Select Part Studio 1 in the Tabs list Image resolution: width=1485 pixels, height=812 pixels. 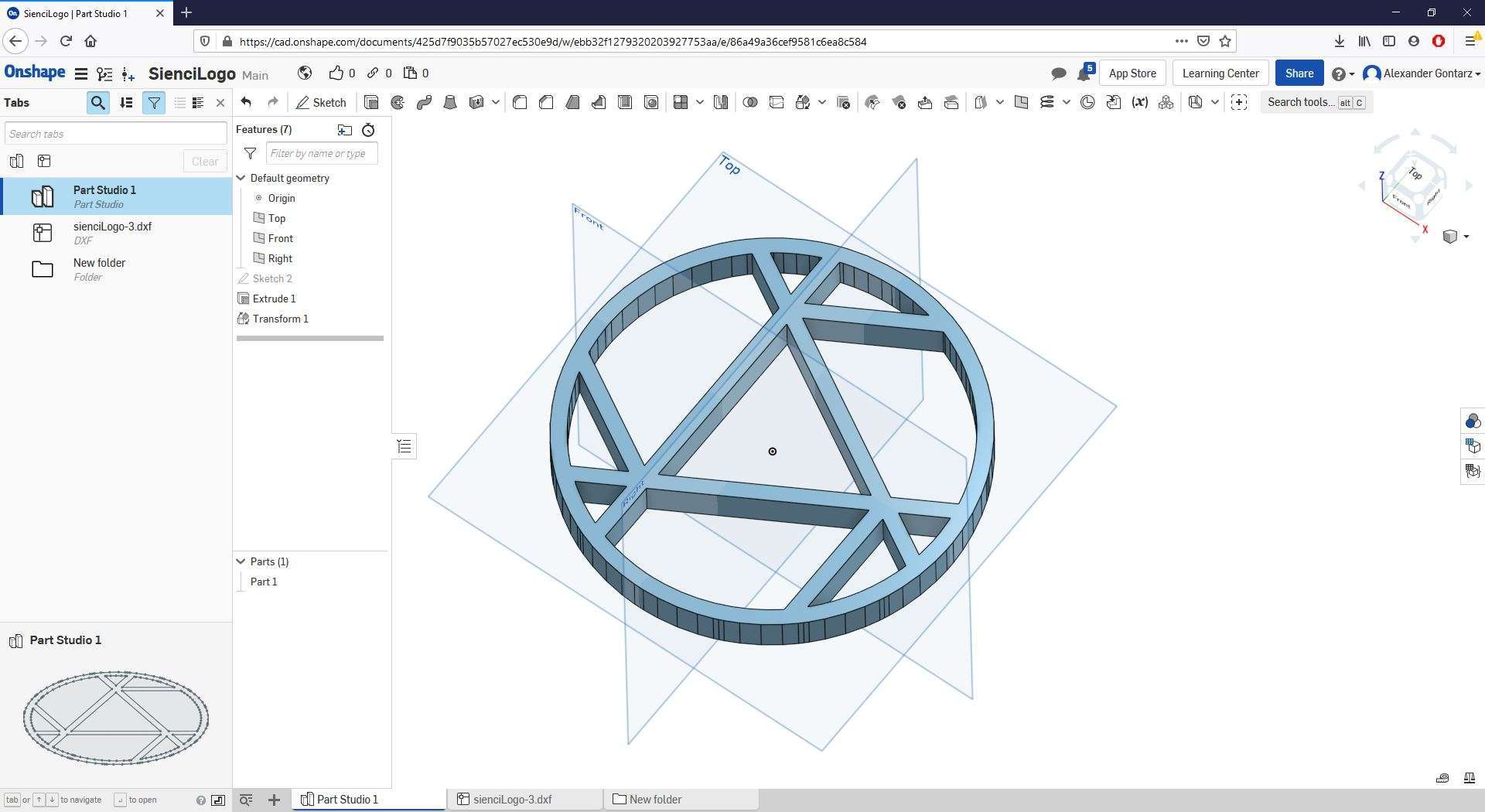tap(116, 196)
